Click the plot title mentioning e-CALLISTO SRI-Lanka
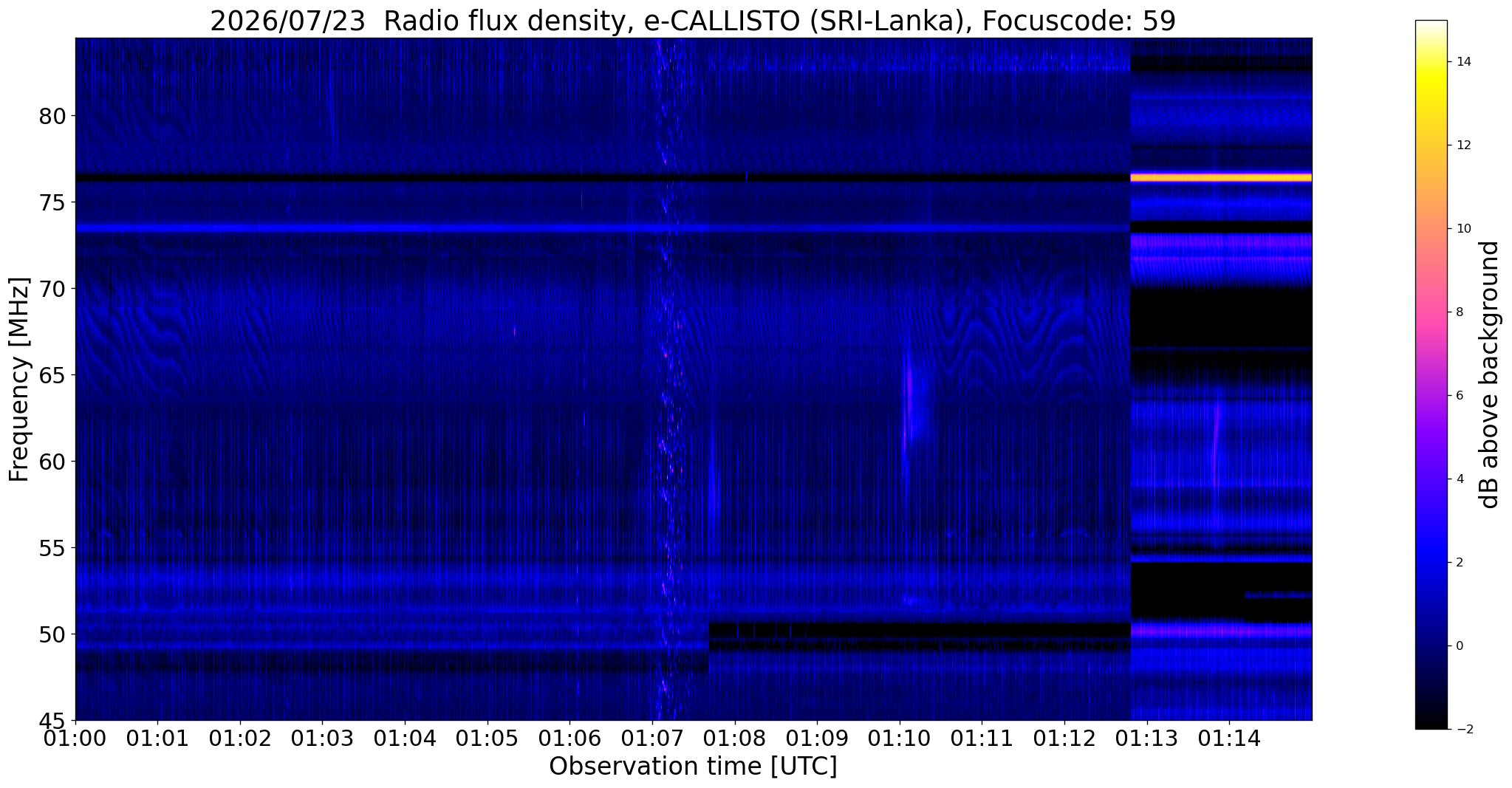This screenshot has width=1512, height=788. pos(693,21)
